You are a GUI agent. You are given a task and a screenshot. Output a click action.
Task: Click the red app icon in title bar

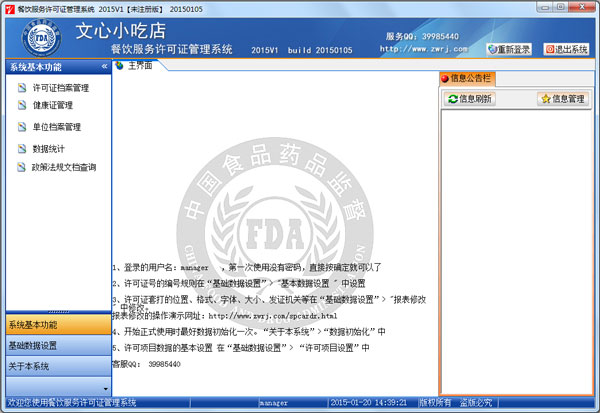click(x=10, y=9)
